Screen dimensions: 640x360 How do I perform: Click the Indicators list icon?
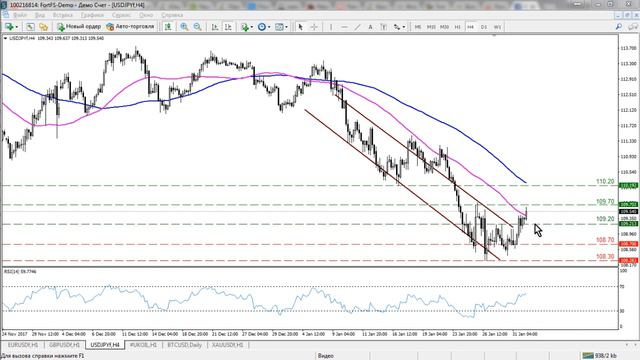tap(244, 27)
